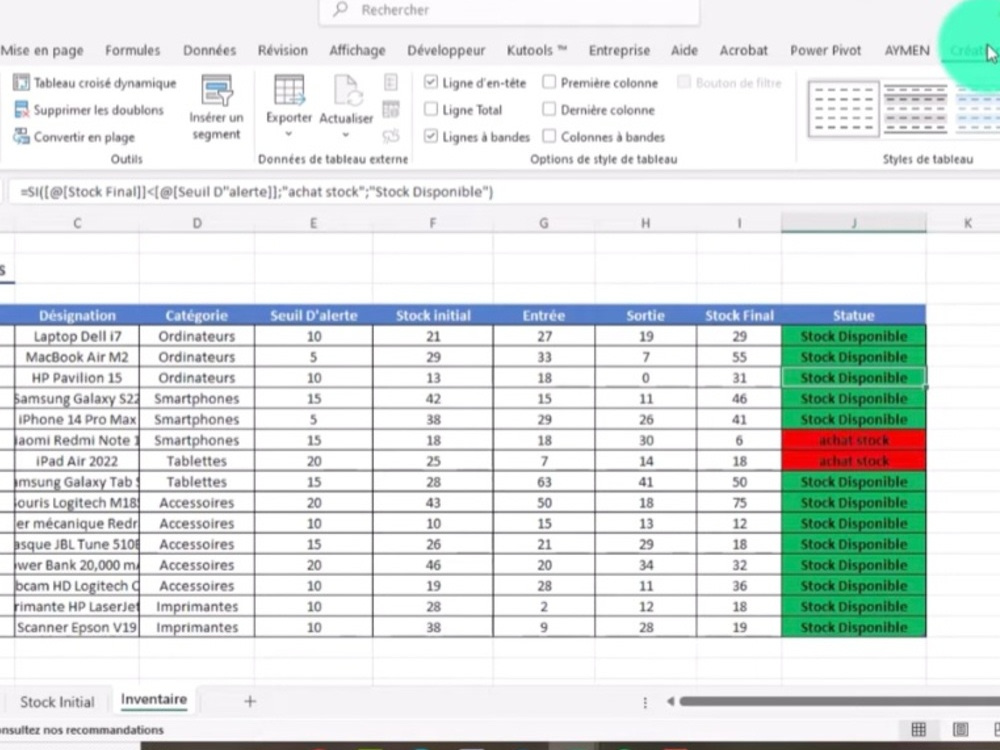1000x750 pixels.
Task: Click the Exporter table icon
Action: [289, 90]
